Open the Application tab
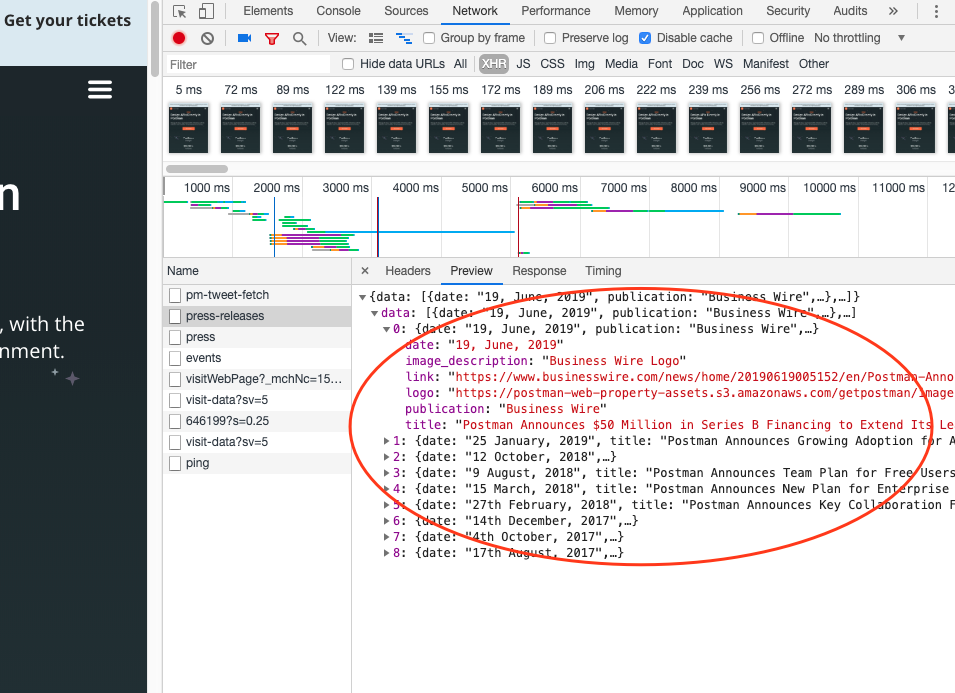 [712, 11]
